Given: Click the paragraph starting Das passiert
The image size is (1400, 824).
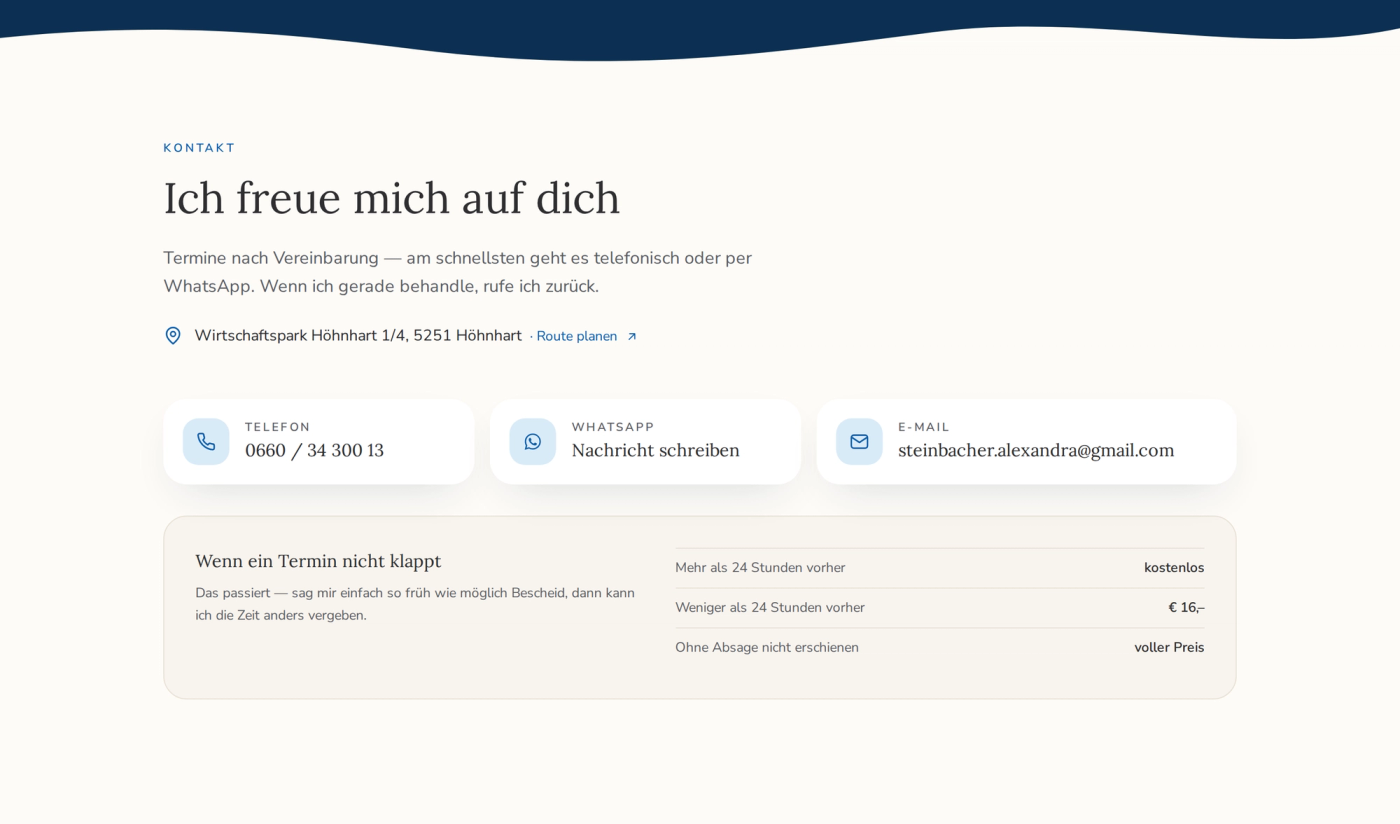Looking at the screenshot, I should [x=415, y=604].
